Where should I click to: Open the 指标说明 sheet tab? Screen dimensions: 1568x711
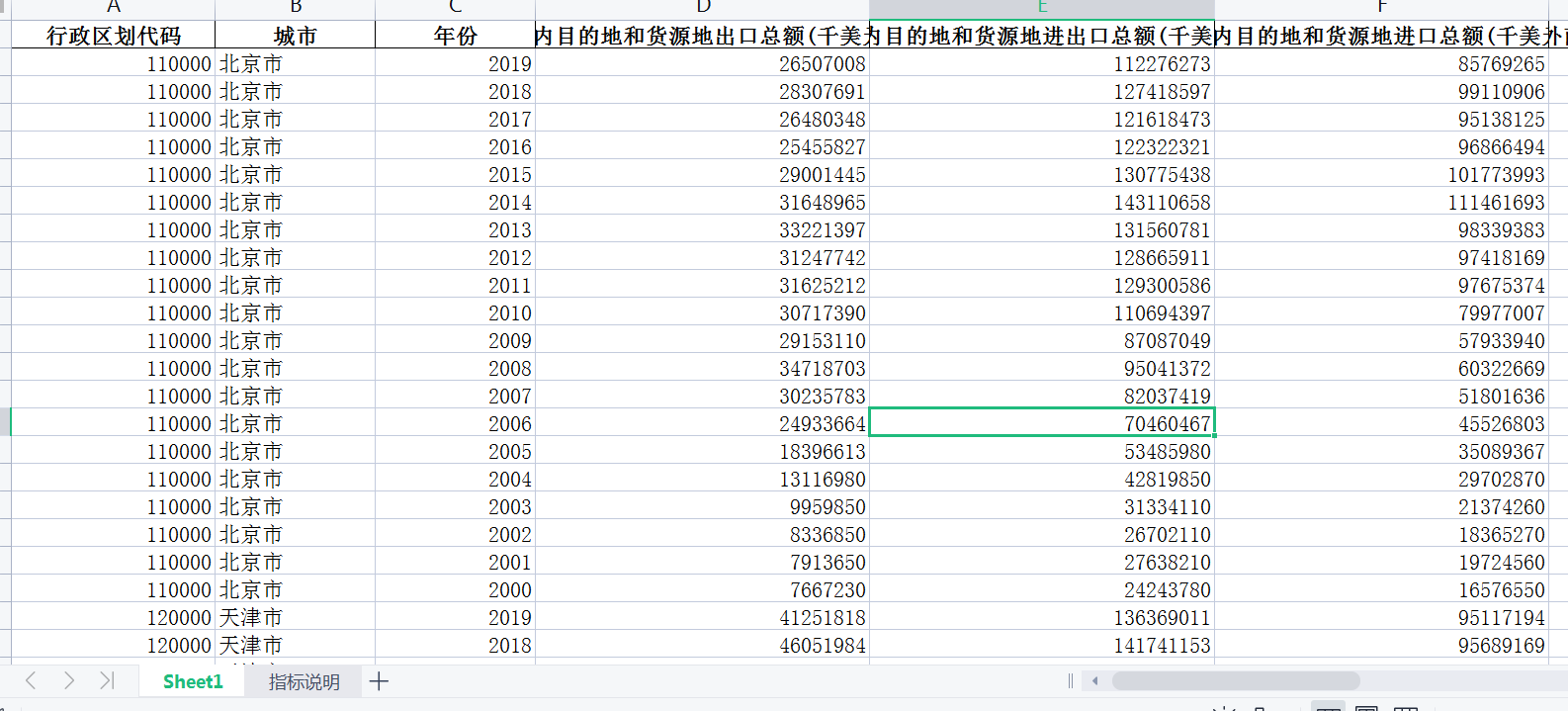coord(304,681)
